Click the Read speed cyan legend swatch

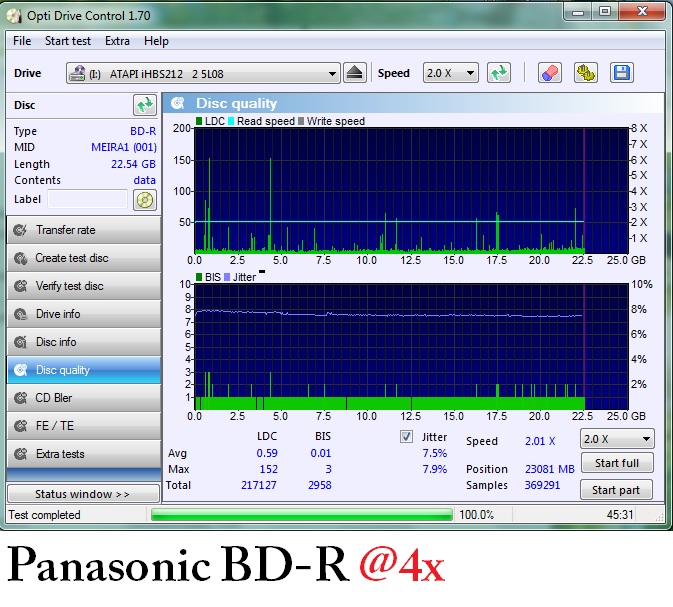pyautogui.click(x=231, y=121)
